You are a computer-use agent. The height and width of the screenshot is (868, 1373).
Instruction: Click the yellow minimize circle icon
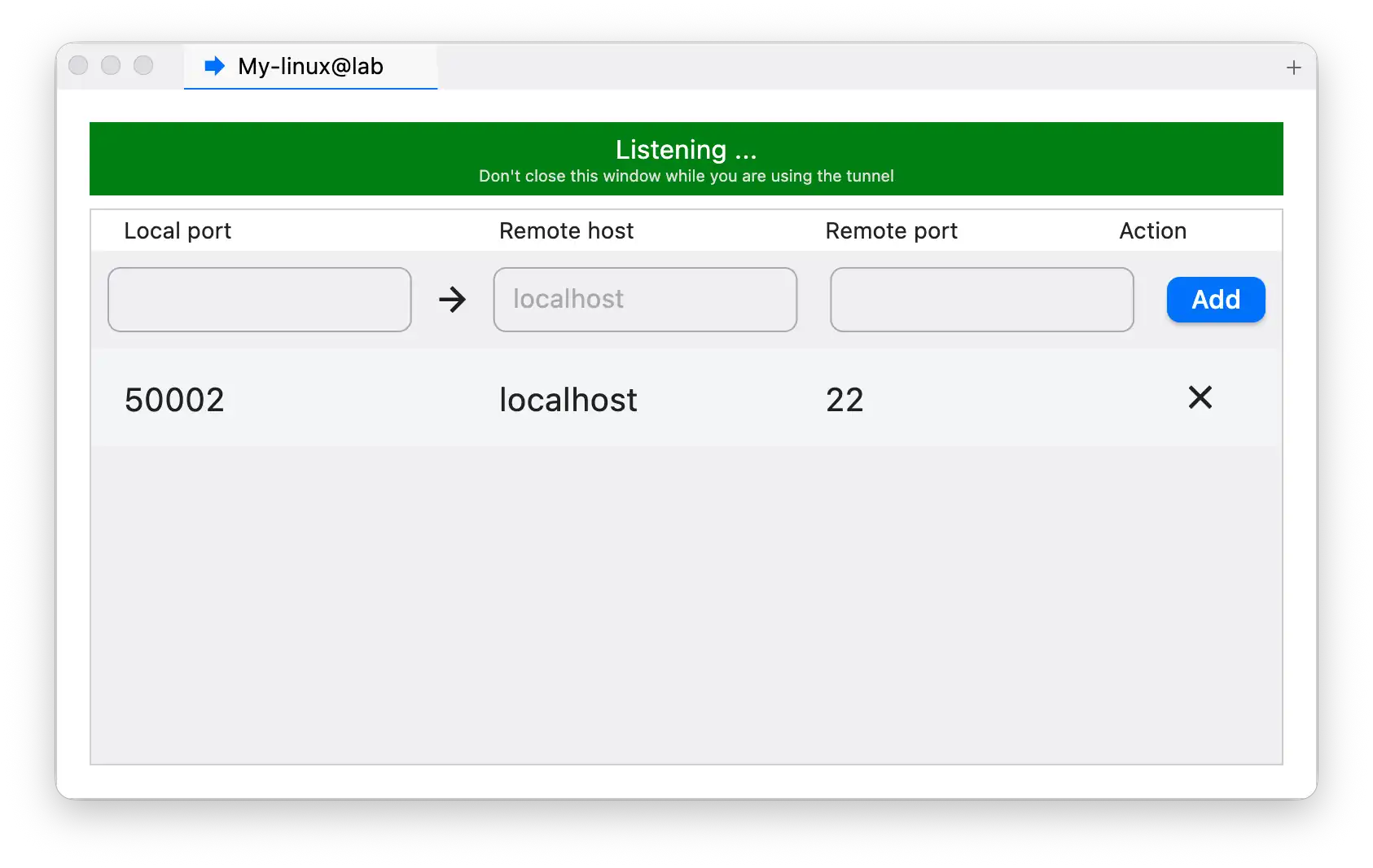(111, 65)
